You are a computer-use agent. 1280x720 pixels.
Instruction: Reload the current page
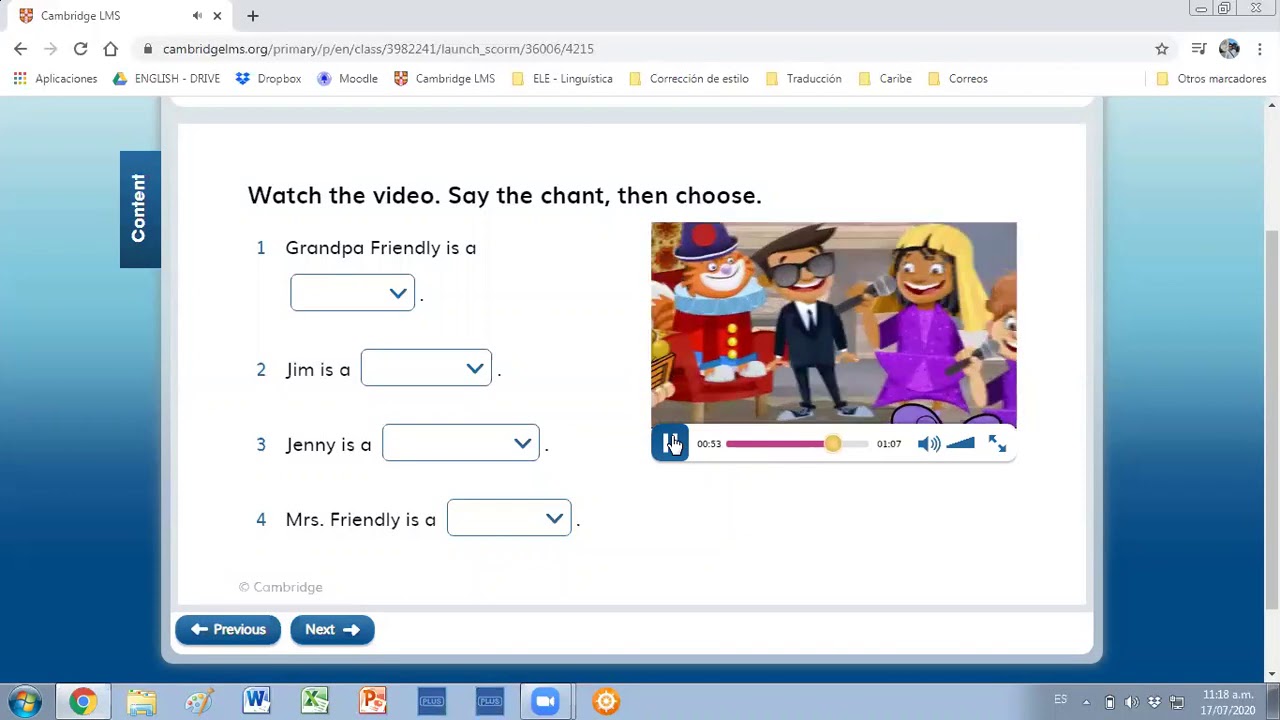pyautogui.click(x=81, y=48)
